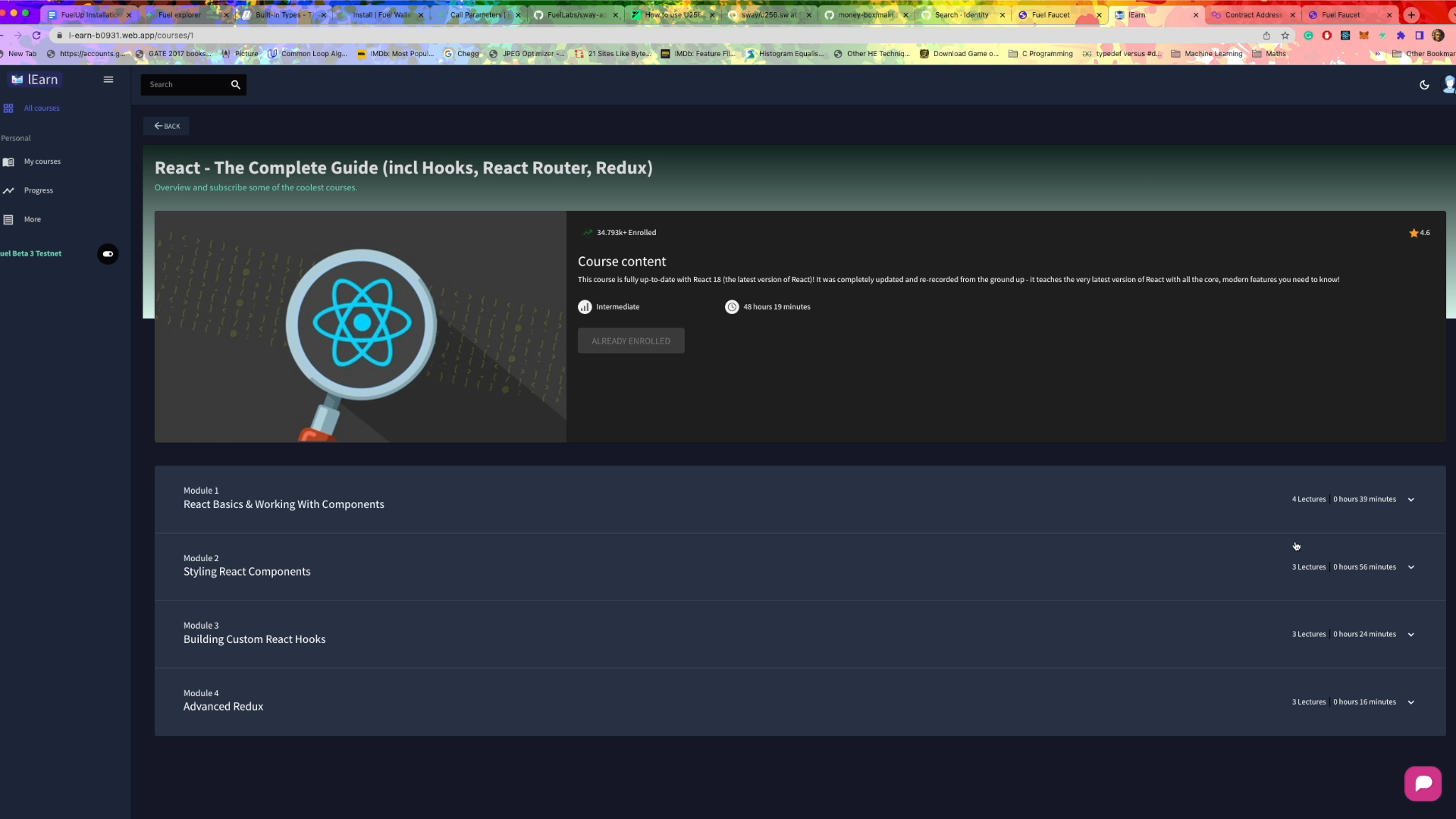
Task: Open the red hand adblock extension
Action: pos(1326,36)
